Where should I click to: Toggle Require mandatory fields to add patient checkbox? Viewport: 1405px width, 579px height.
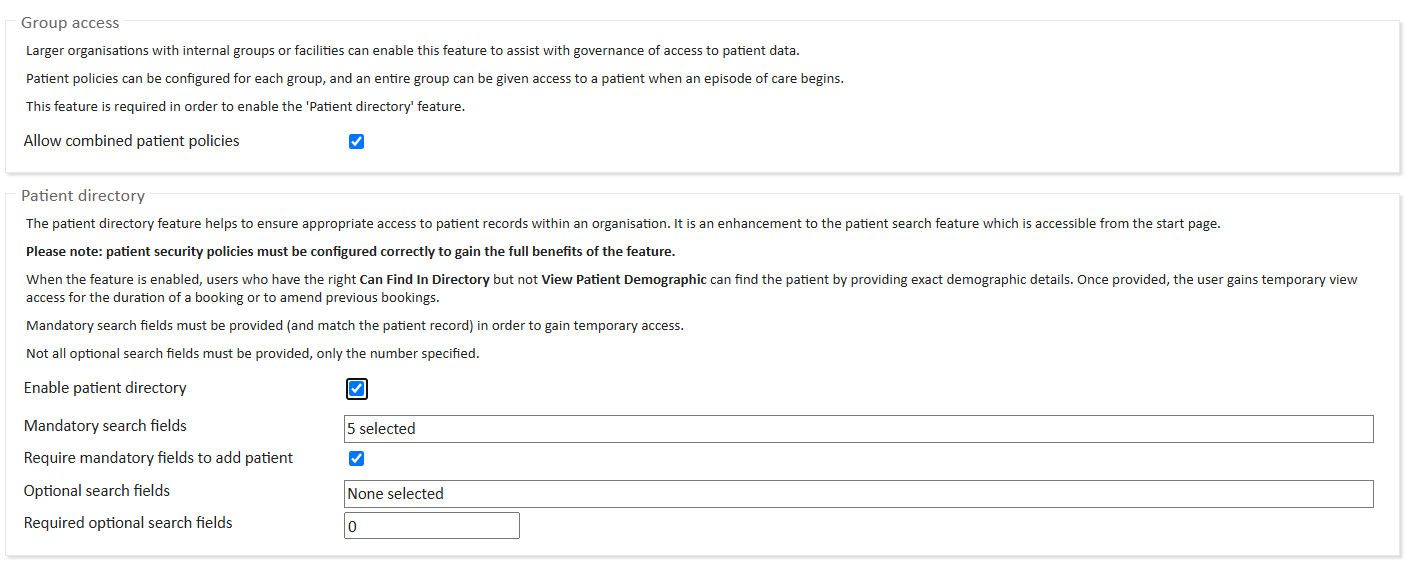pyautogui.click(x=356, y=459)
